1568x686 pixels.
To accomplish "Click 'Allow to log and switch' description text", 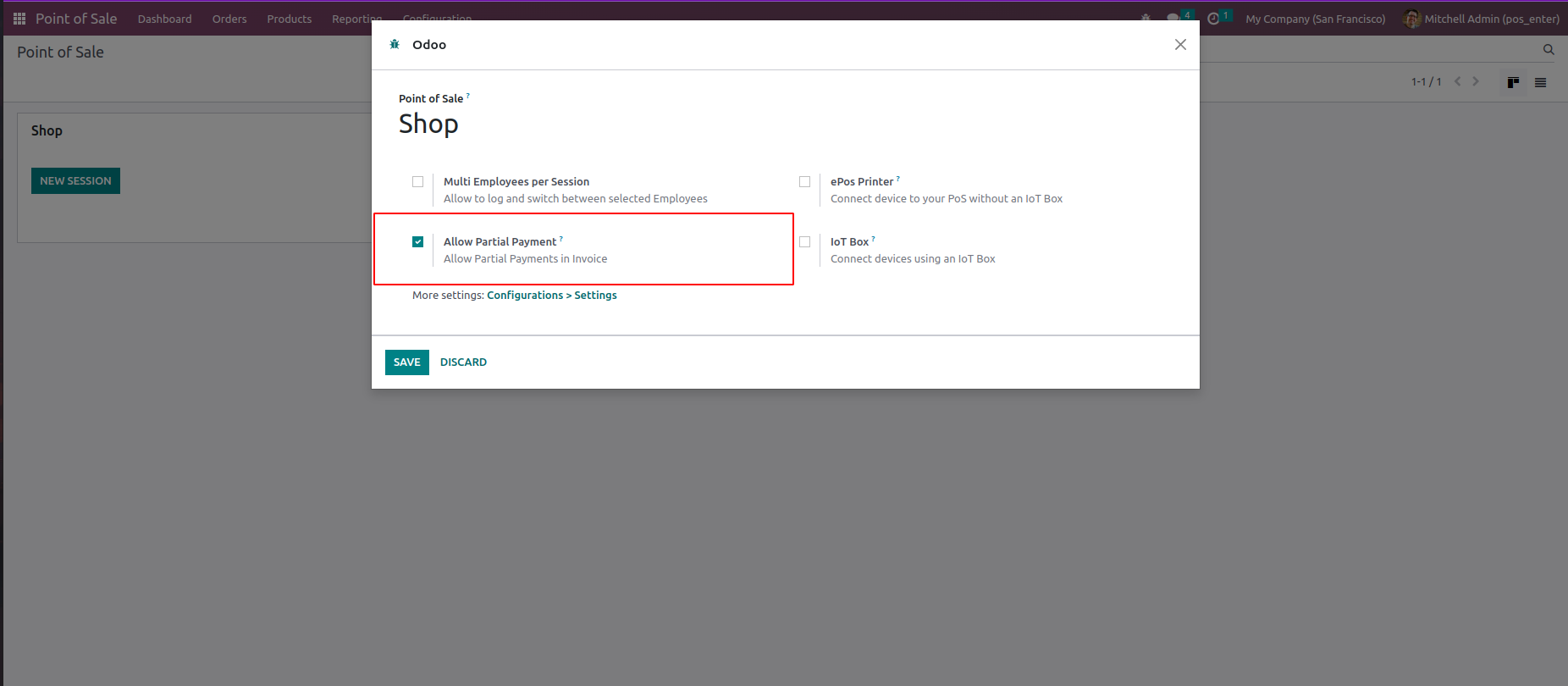I will pyautogui.click(x=576, y=198).
